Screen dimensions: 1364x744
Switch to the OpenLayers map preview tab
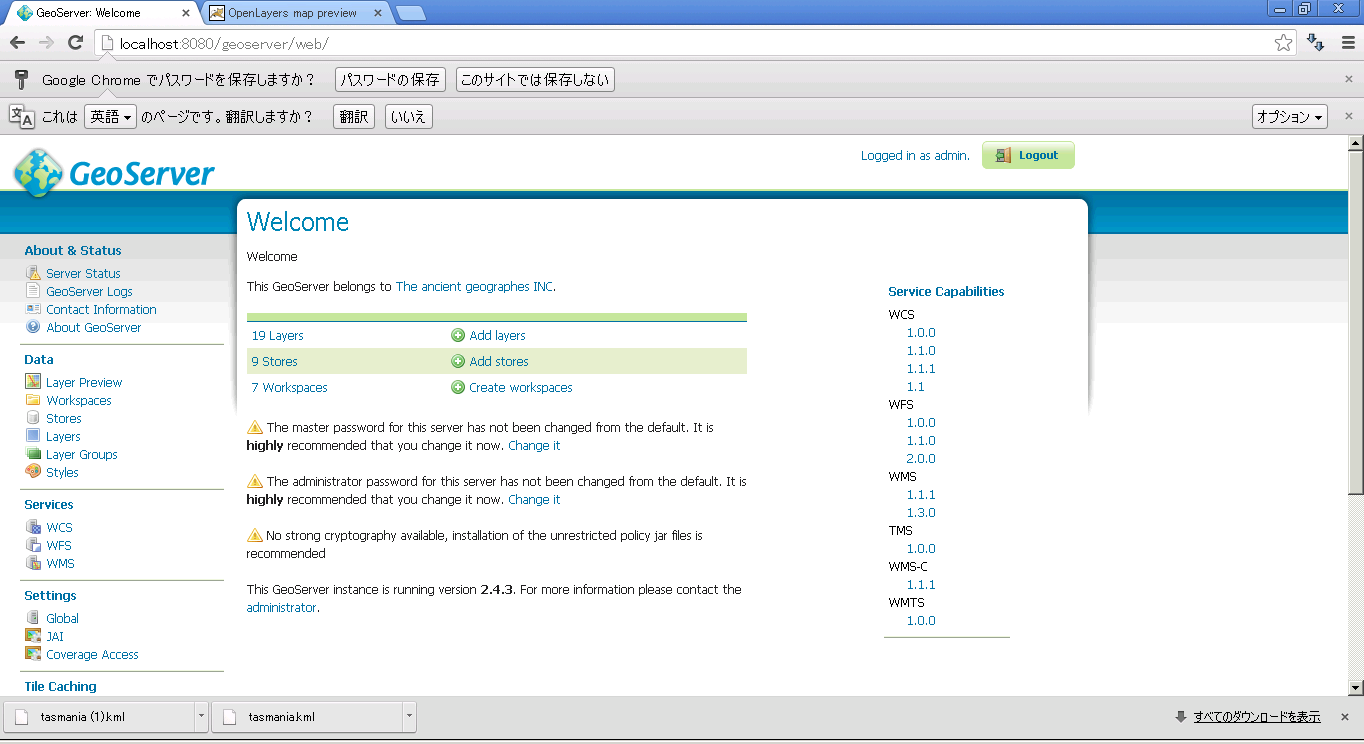pyautogui.click(x=292, y=13)
